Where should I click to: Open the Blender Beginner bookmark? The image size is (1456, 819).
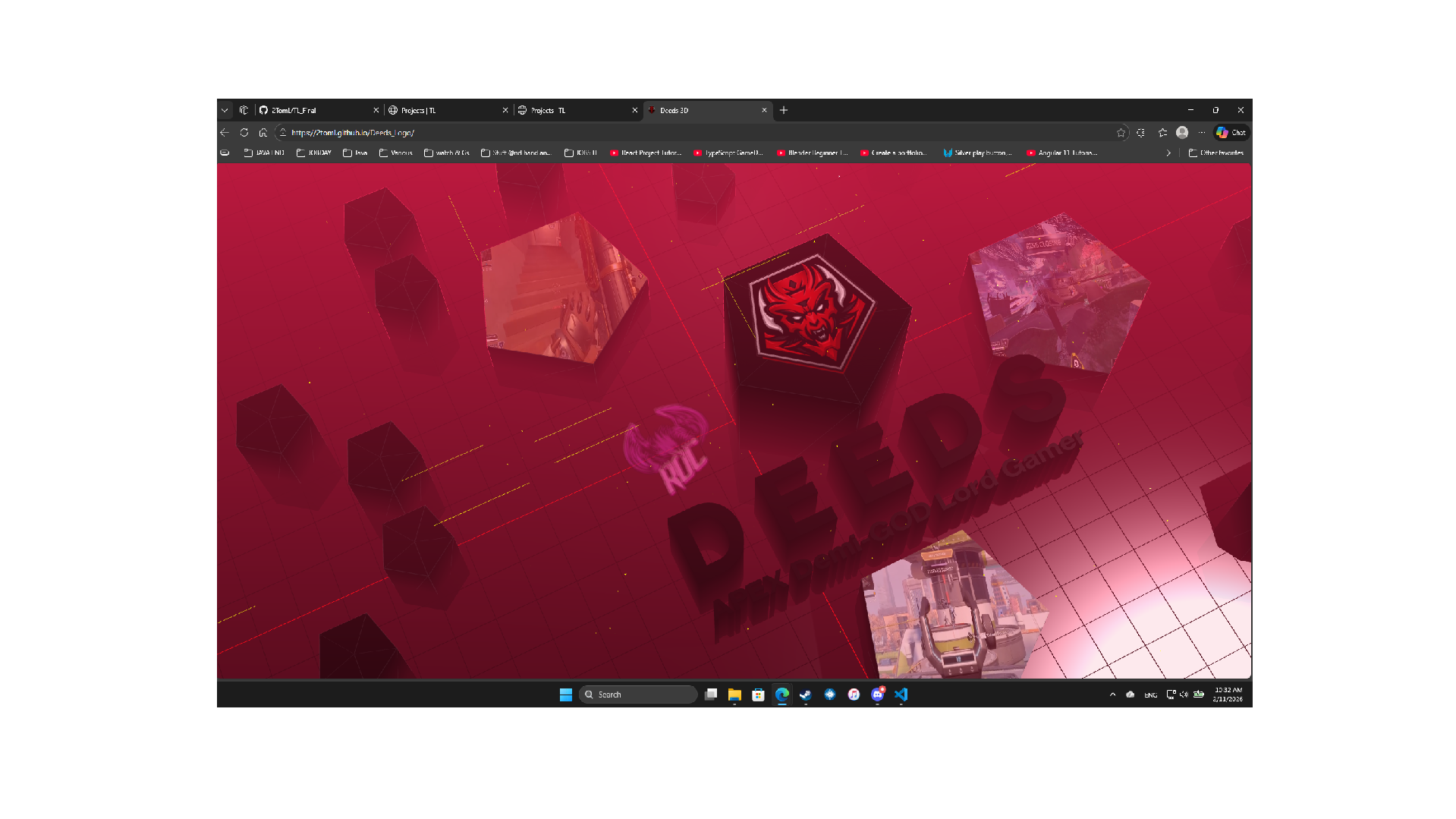tap(812, 153)
